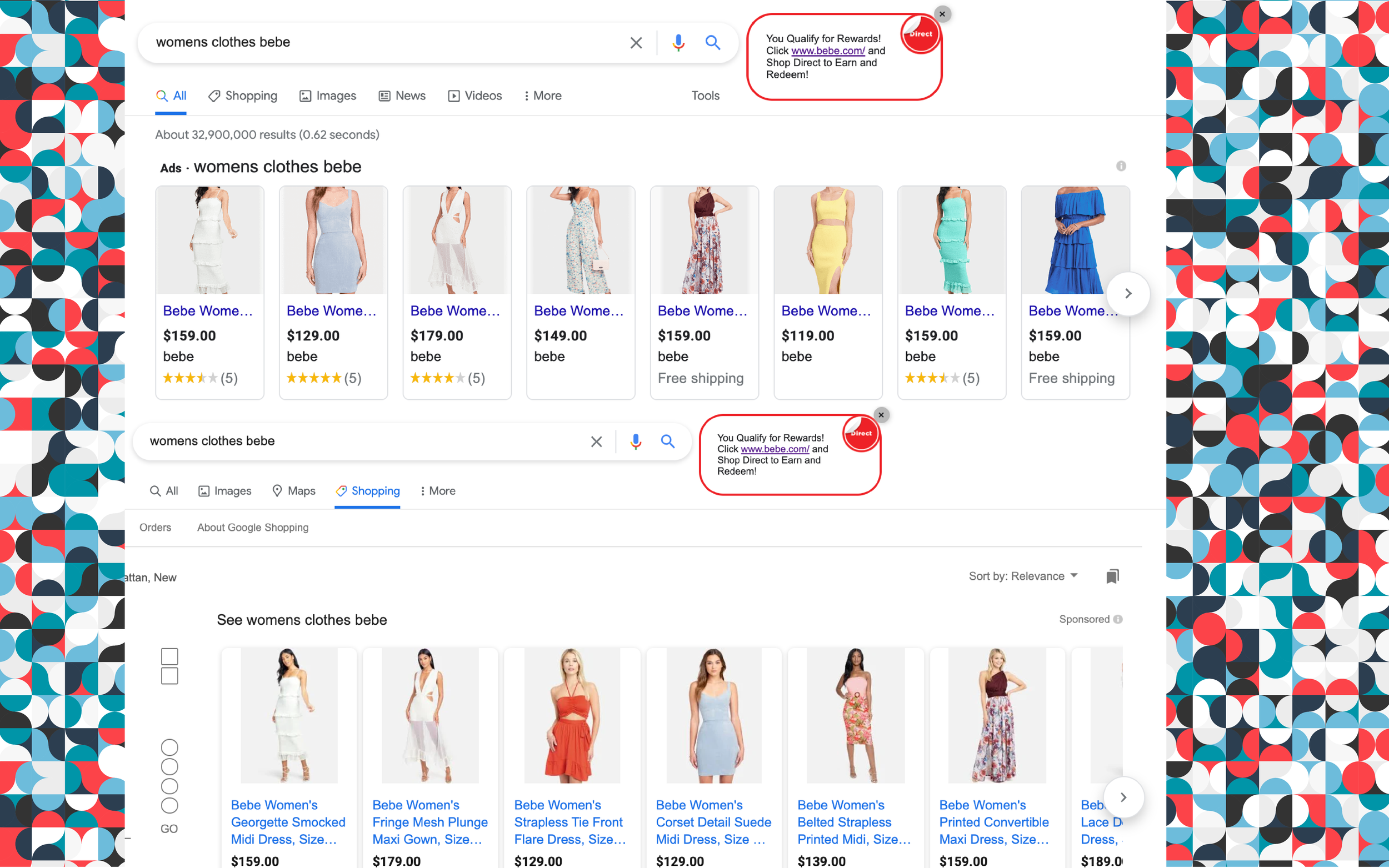Tick the second filter checkbox
Viewport: 1389px width, 868px height.
169,676
